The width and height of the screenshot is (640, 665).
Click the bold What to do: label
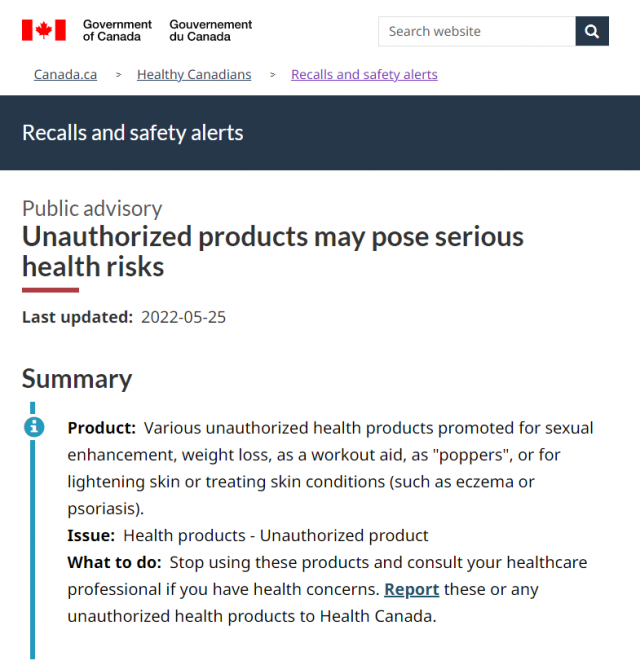(115, 562)
